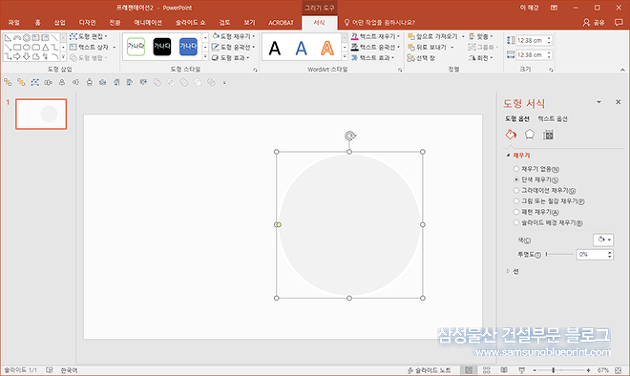
Task: Open the 도형 편집 (Edit Shape) menu
Action: pyautogui.click(x=88, y=37)
